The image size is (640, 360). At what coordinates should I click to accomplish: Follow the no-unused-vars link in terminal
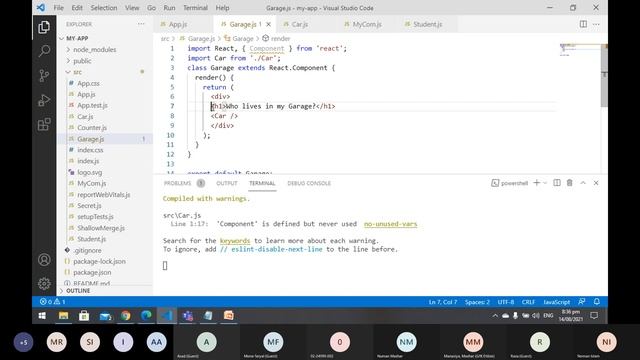(390, 224)
